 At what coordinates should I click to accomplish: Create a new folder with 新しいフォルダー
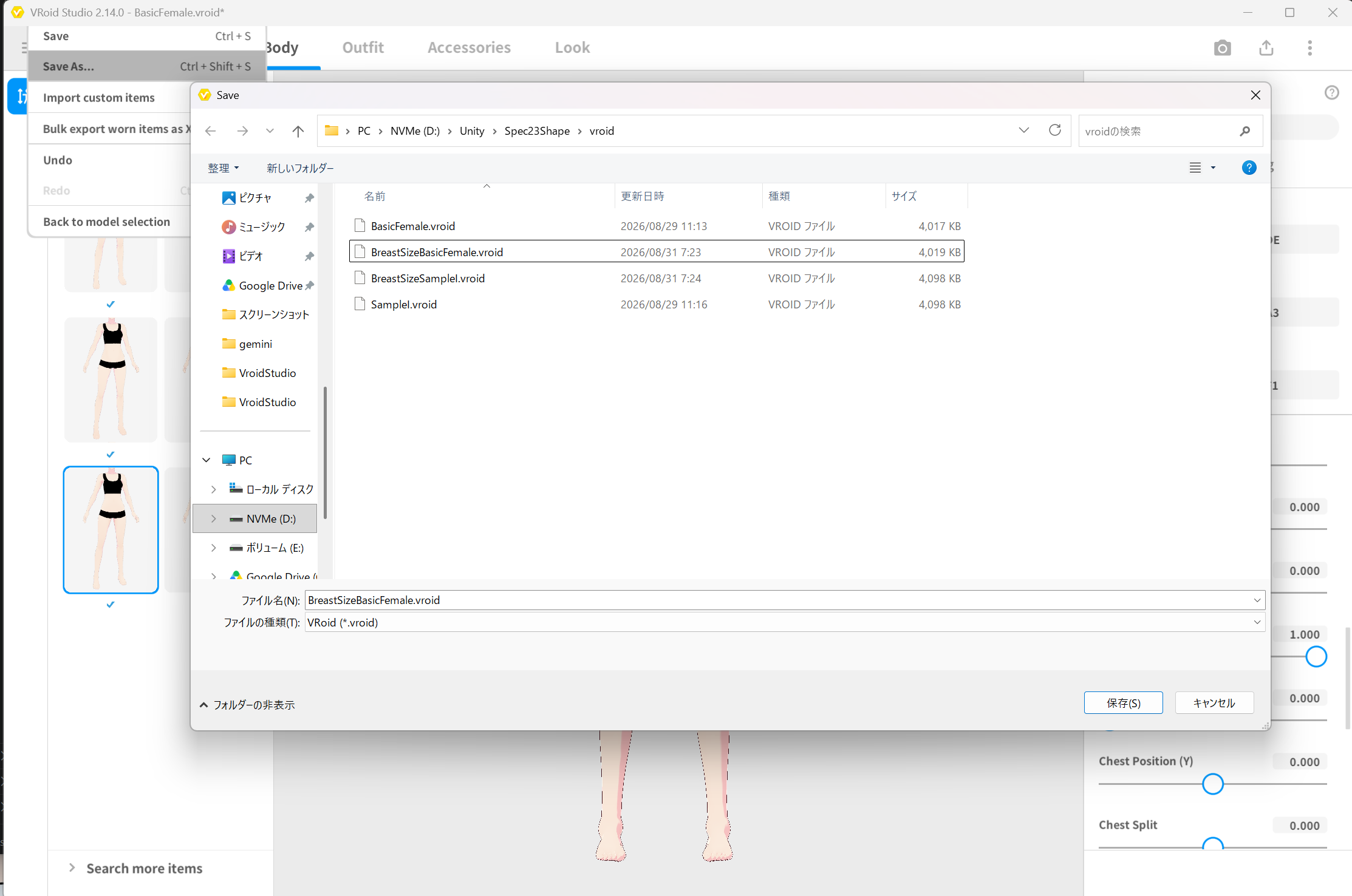tap(300, 168)
